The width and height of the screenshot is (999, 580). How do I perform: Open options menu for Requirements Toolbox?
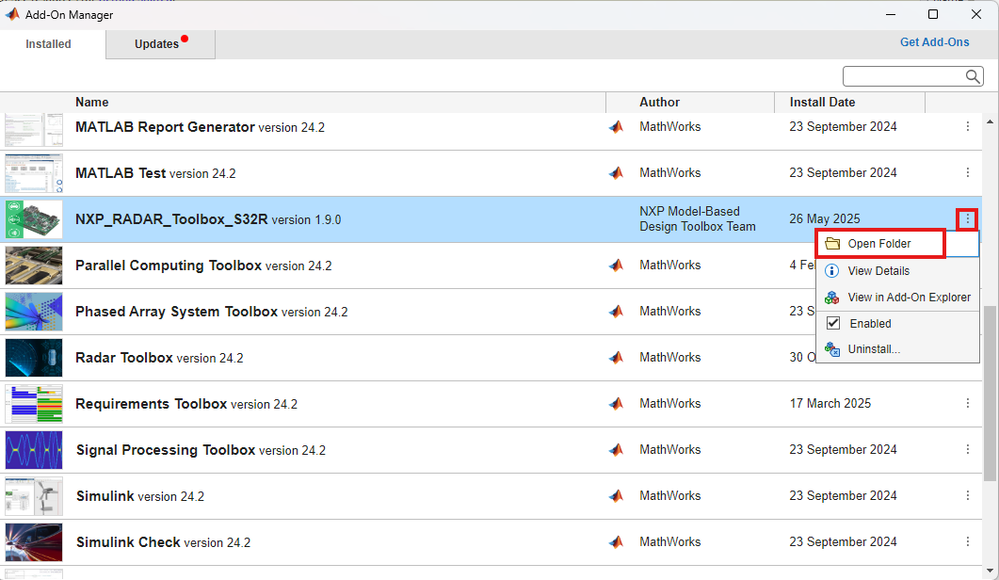967,404
